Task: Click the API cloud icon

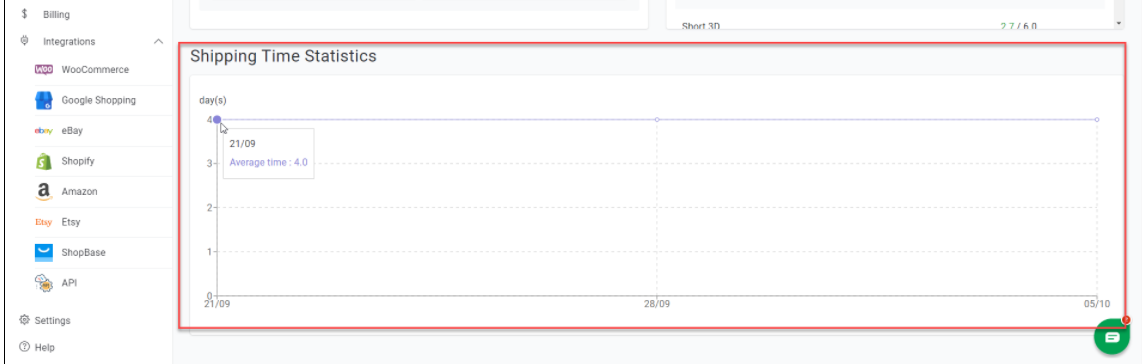Action: [x=44, y=283]
